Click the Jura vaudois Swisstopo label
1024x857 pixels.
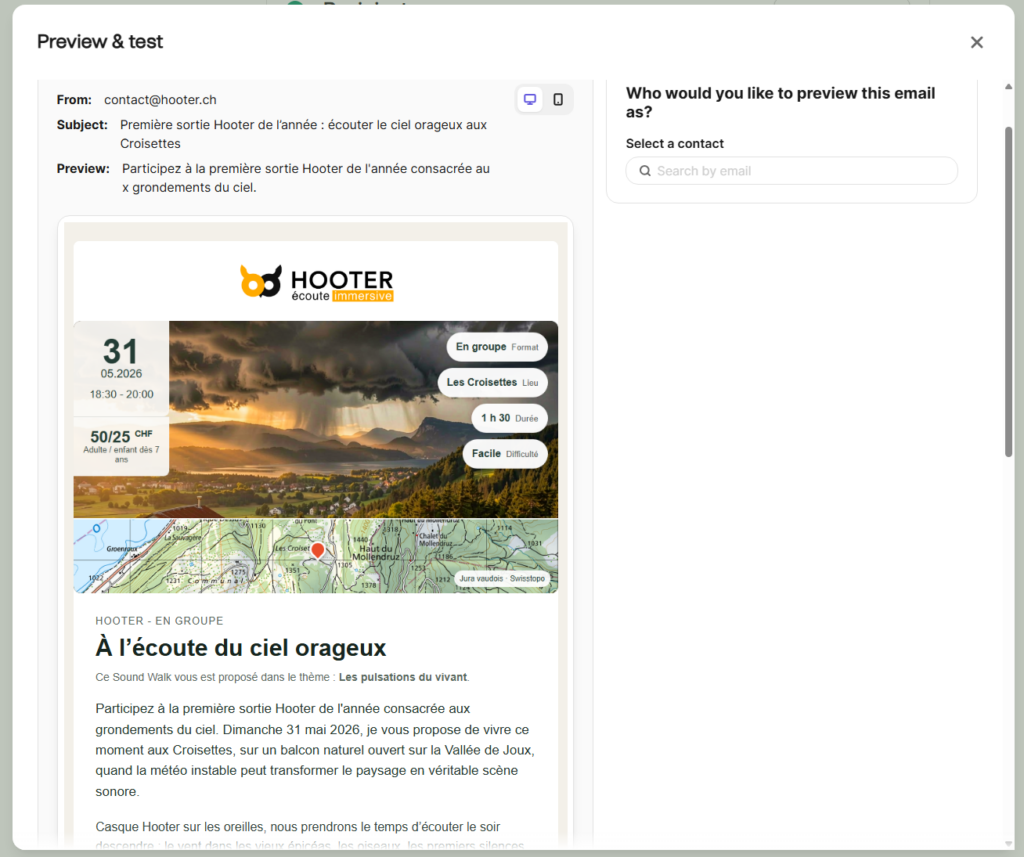click(x=502, y=579)
